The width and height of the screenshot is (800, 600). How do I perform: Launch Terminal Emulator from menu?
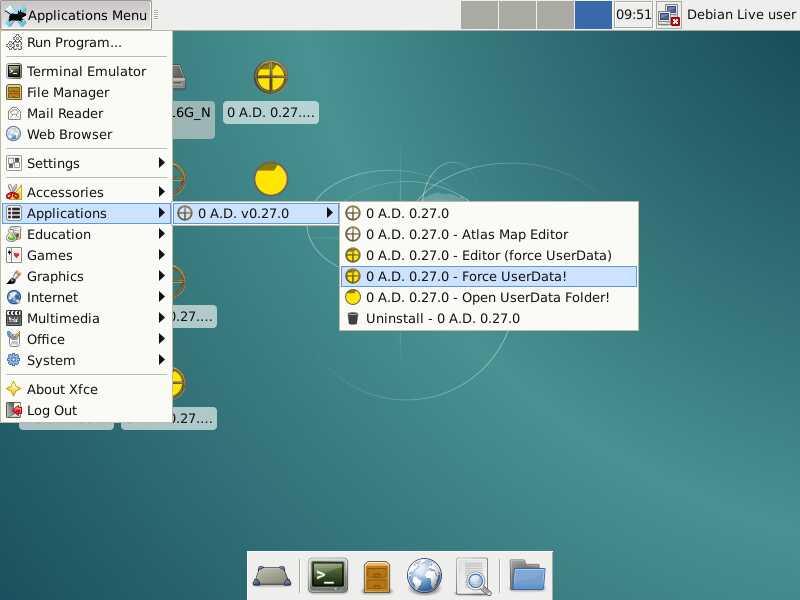coord(86,71)
